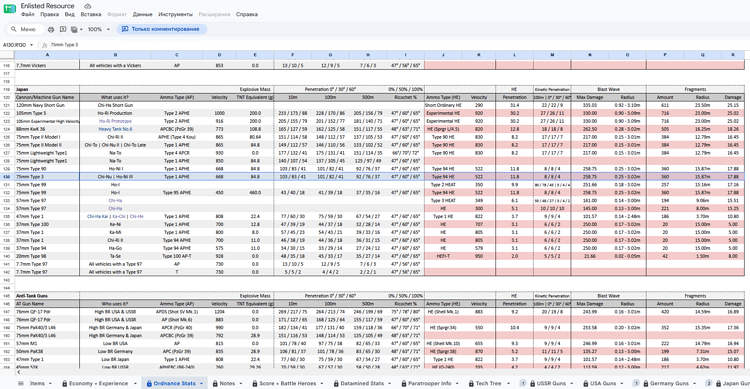Open the Score + Battle Heroes tab arrow
The width and height of the screenshot is (750, 389).
(x=322, y=383)
